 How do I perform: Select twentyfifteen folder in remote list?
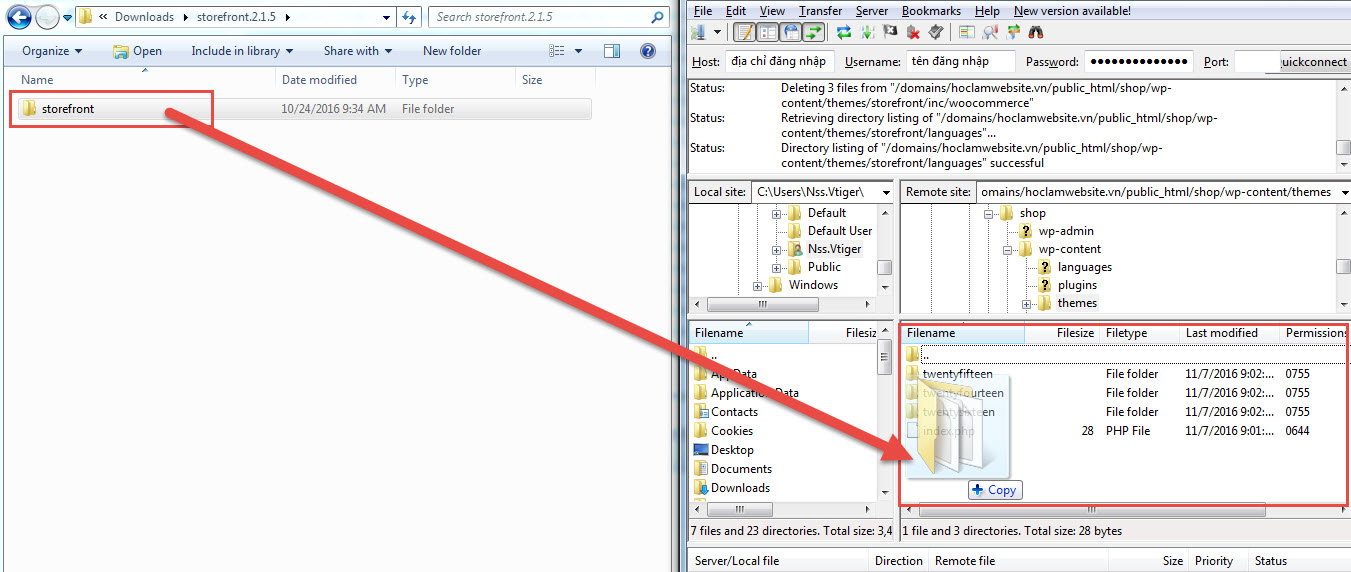tap(958, 374)
